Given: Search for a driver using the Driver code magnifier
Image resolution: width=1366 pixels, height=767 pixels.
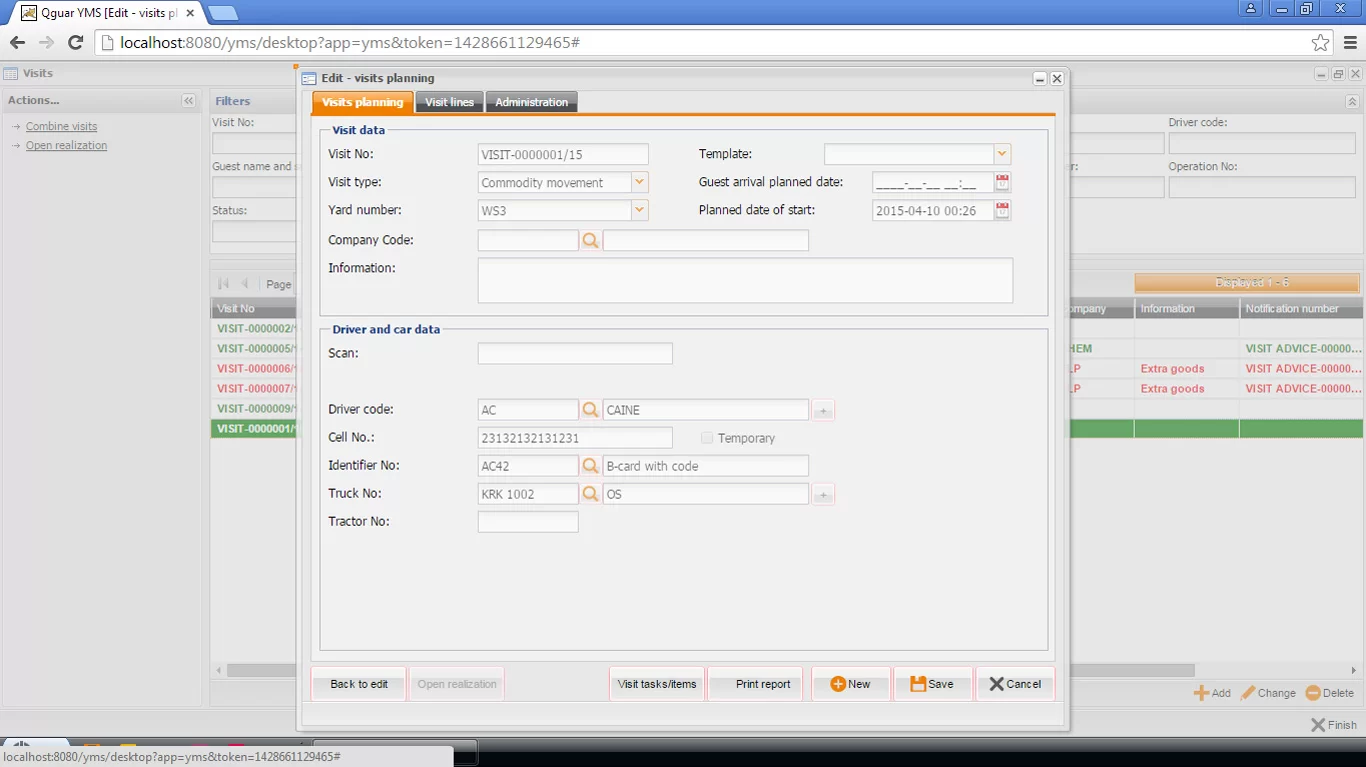Looking at the screenshot, I should tap(590, 409).
